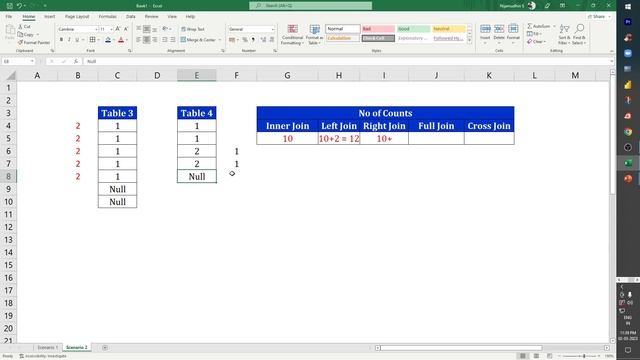Open Format as Table menu
Viewport: 640px width, 360px height.
tap(315, 35)
